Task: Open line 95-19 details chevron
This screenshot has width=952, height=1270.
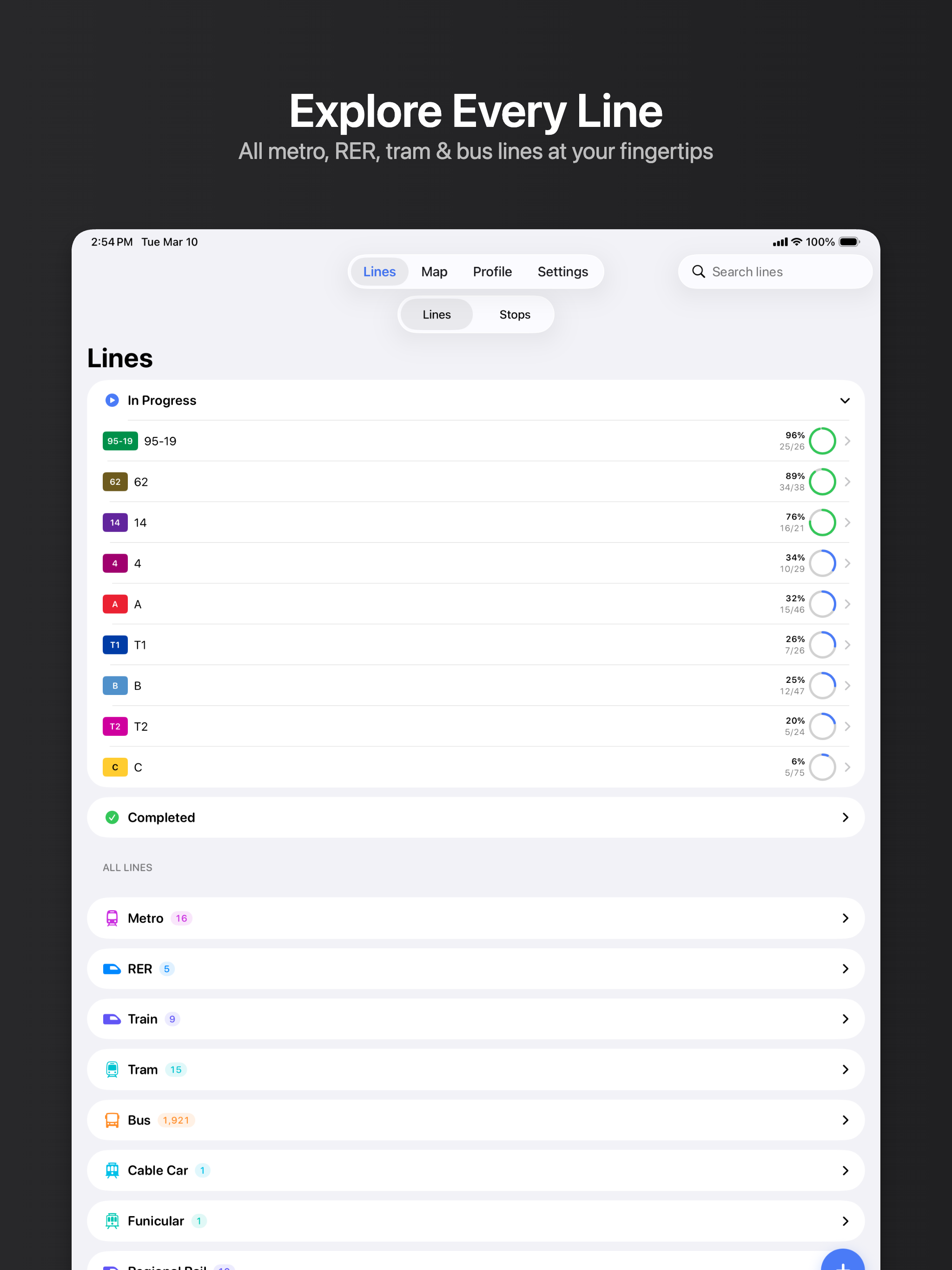Action: click(x=847, y=441)
